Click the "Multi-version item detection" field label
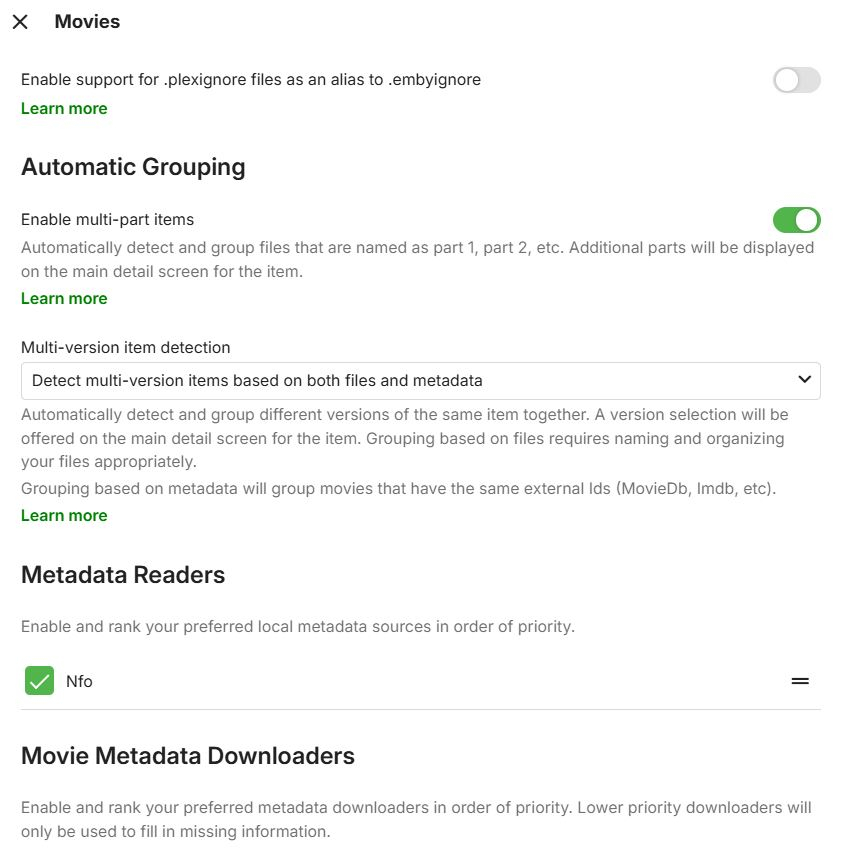The width and height of the screenshot is (855, 848). tap(126, 347)
